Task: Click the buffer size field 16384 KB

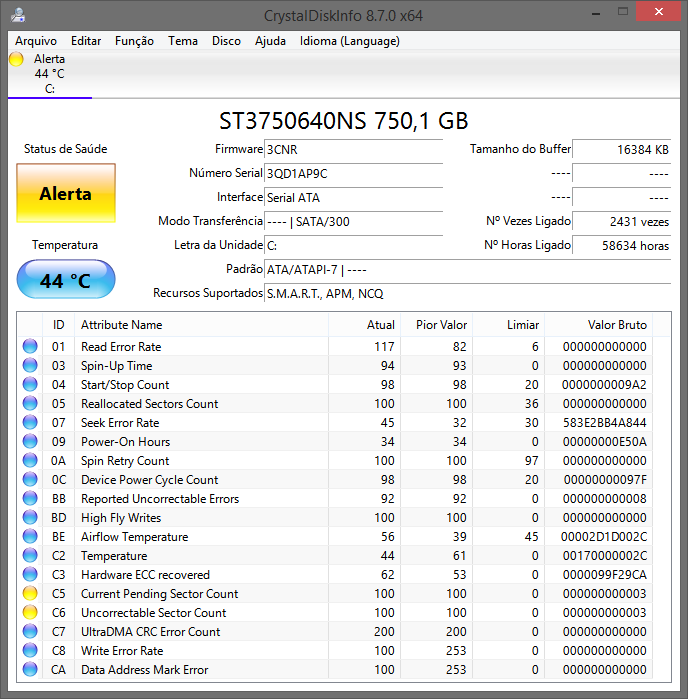Action: pos(622,149)
